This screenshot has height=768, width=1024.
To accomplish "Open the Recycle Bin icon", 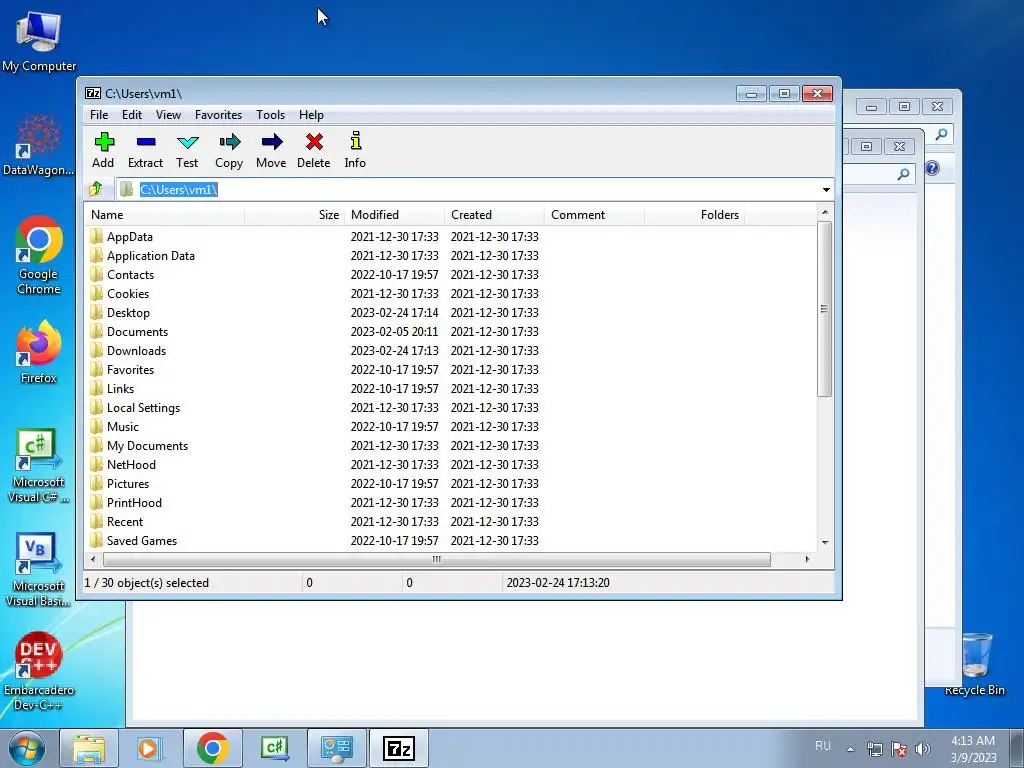I will (x=975, y=663).
